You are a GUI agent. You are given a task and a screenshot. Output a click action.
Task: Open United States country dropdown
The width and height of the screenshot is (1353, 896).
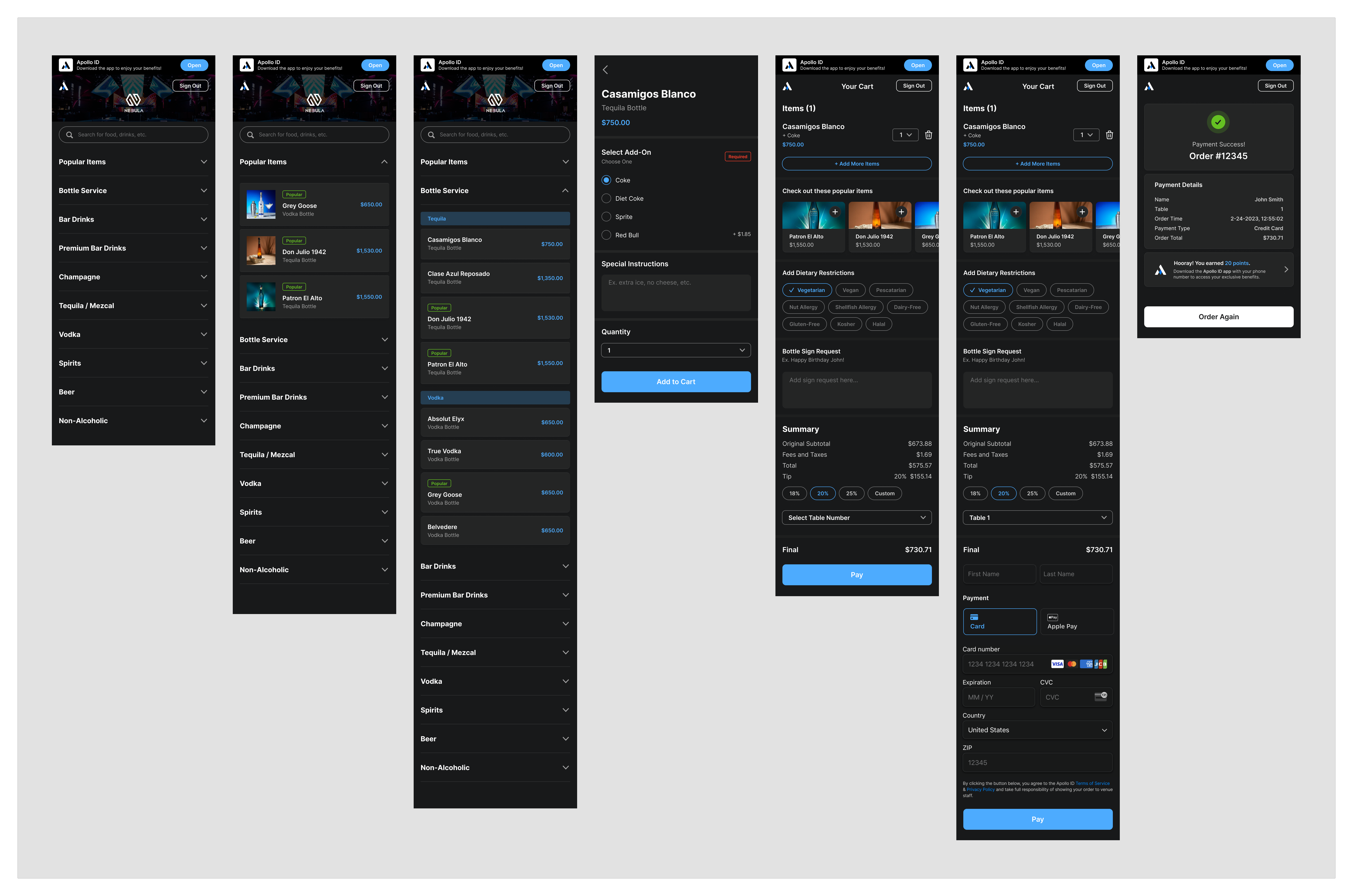coord(1038,730)
